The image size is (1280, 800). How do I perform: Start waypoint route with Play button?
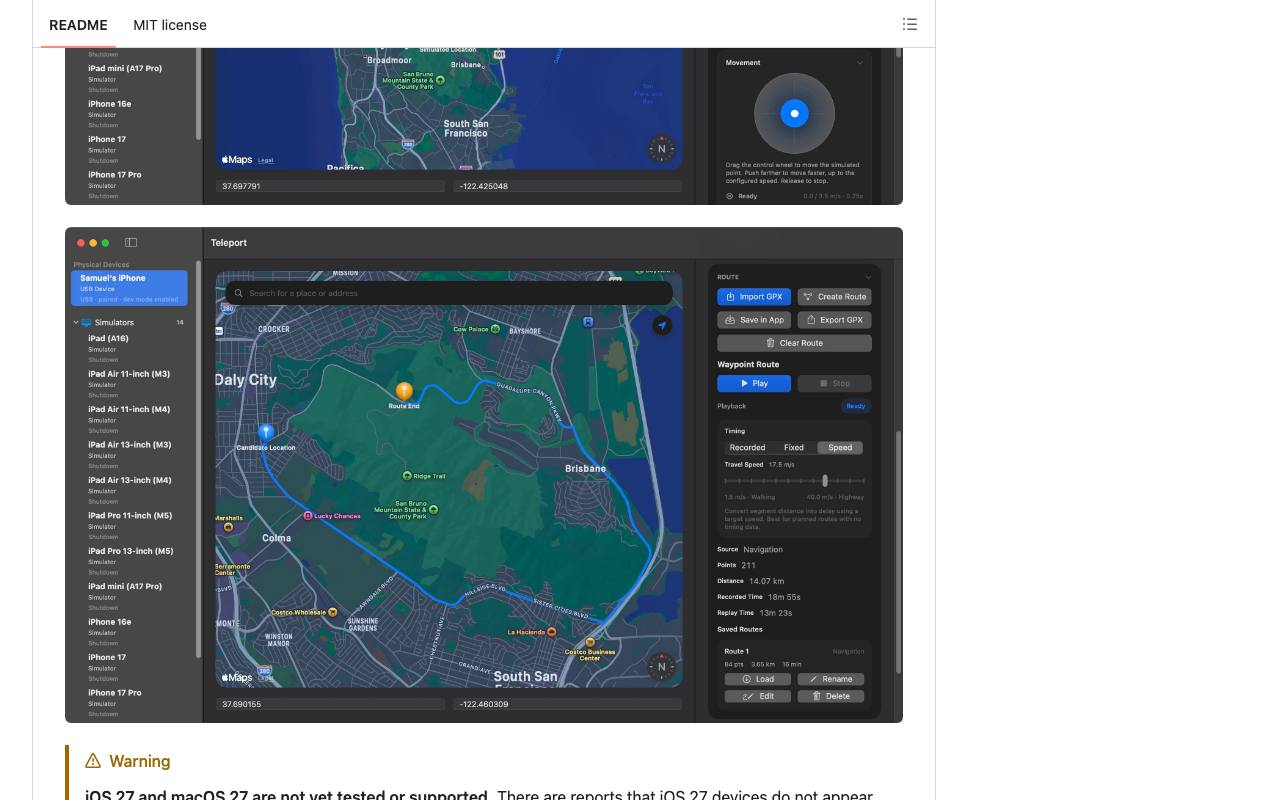(x=754, y=383)
